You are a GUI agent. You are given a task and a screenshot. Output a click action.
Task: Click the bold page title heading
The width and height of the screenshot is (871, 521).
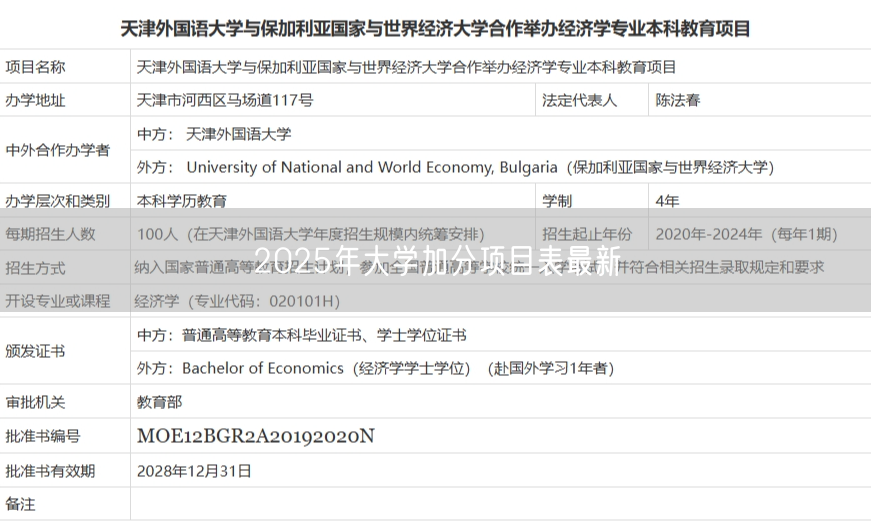pos(435,28)
